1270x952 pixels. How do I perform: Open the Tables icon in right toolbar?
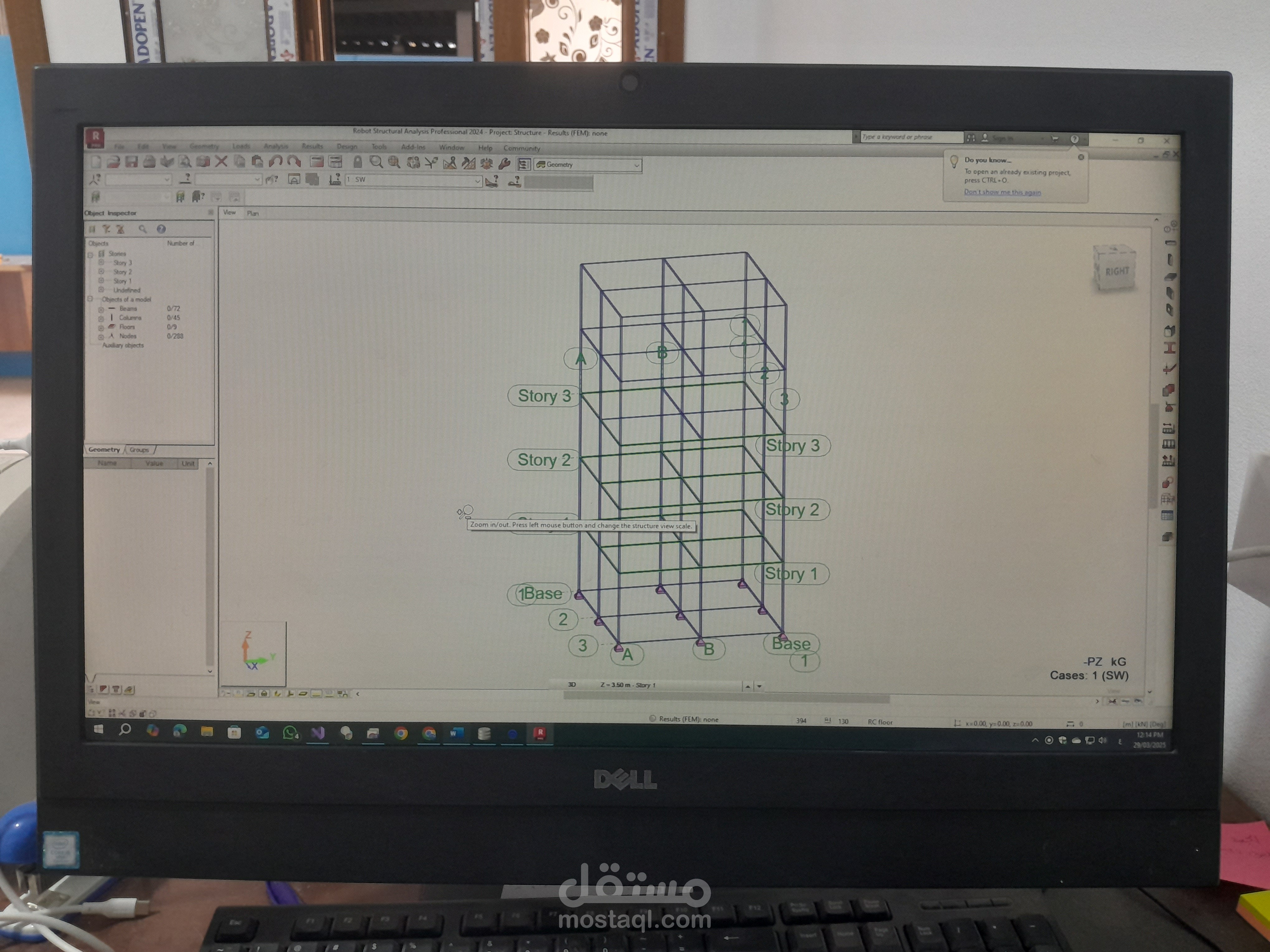point(1167,515)
